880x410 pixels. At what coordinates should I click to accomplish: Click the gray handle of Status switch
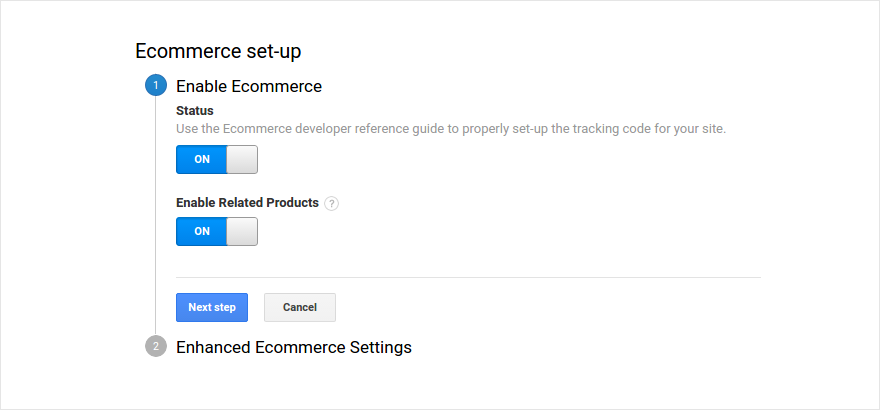coord(242,159)
